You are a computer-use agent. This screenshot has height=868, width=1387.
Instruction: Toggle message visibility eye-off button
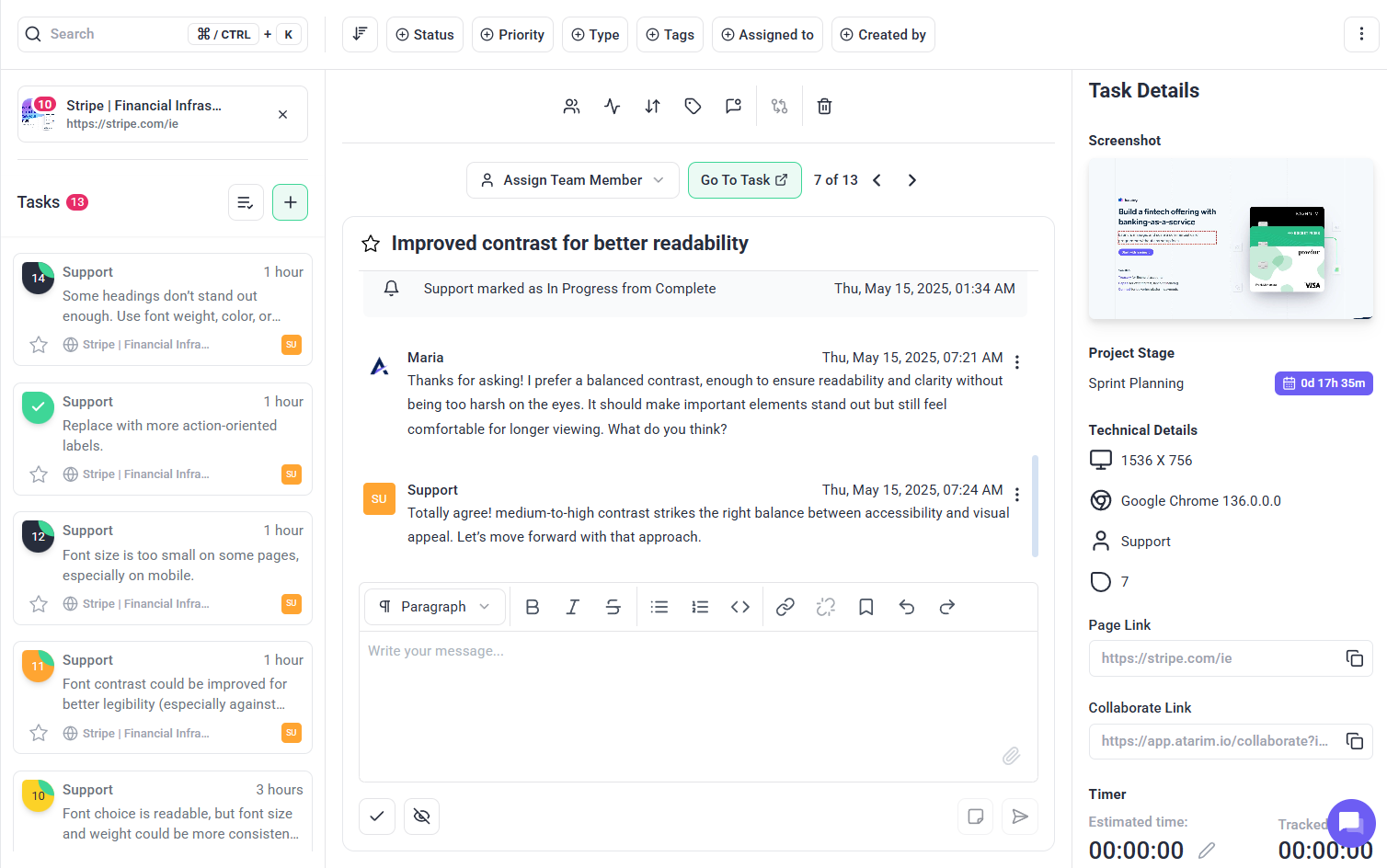(x=422, y=817)
